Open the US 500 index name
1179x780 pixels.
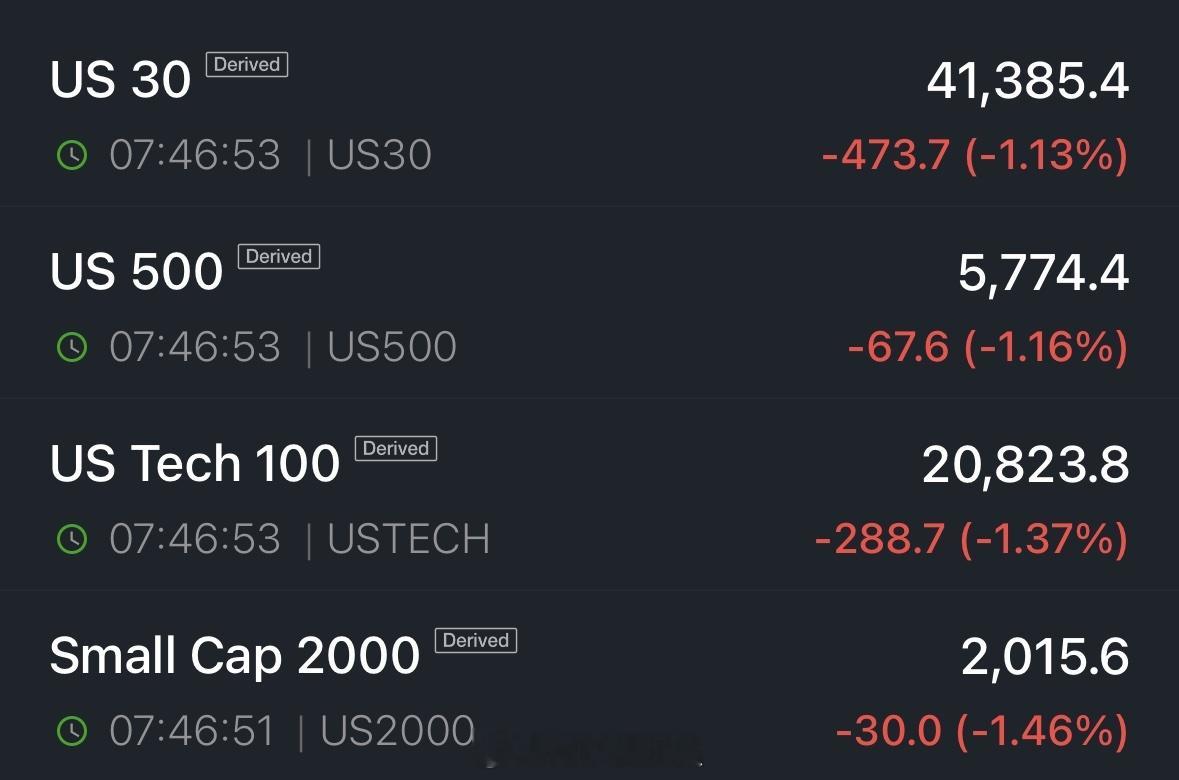136,272
